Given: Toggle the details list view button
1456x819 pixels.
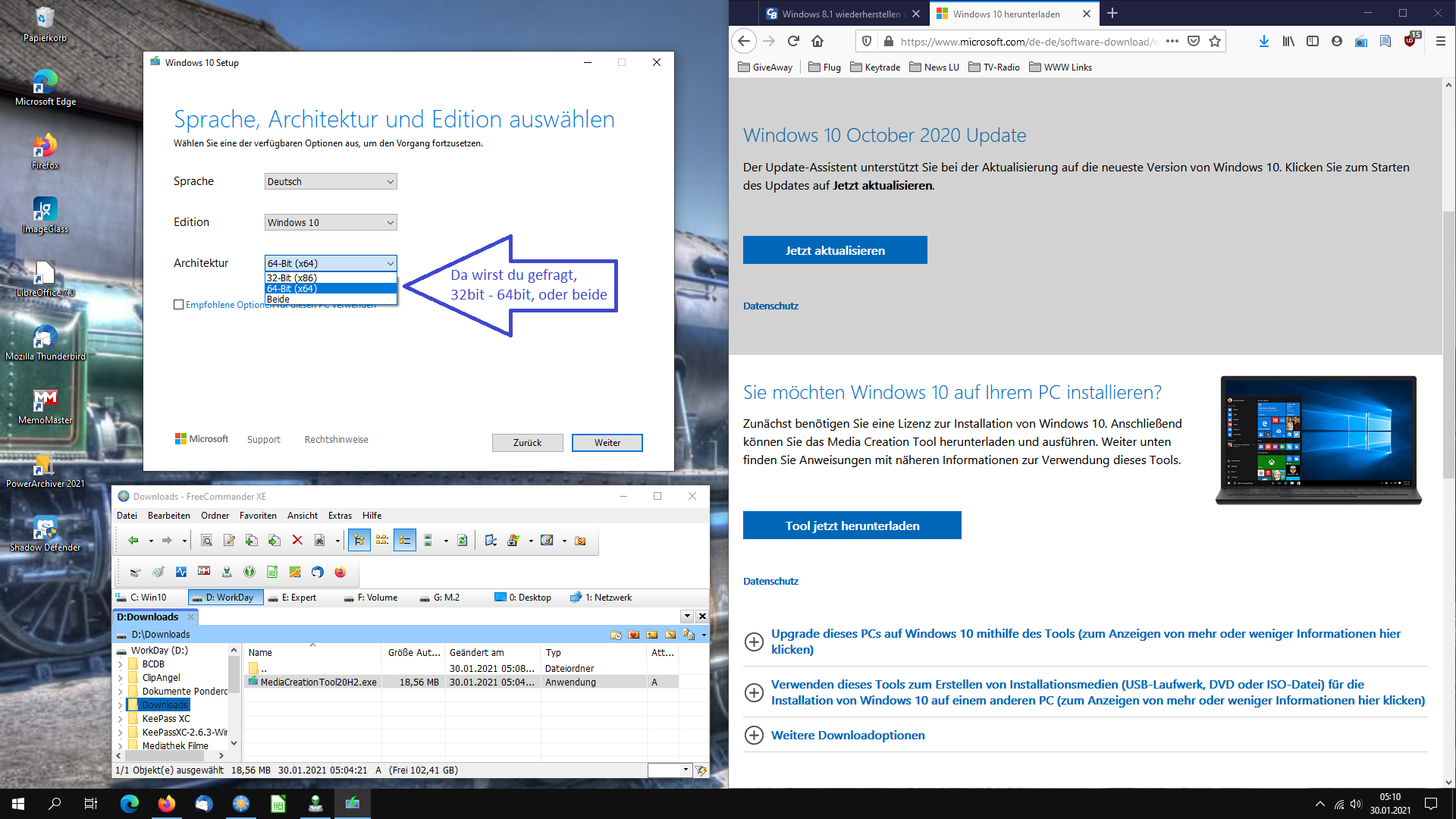Looking at the screenshot, I should point(404,540).
